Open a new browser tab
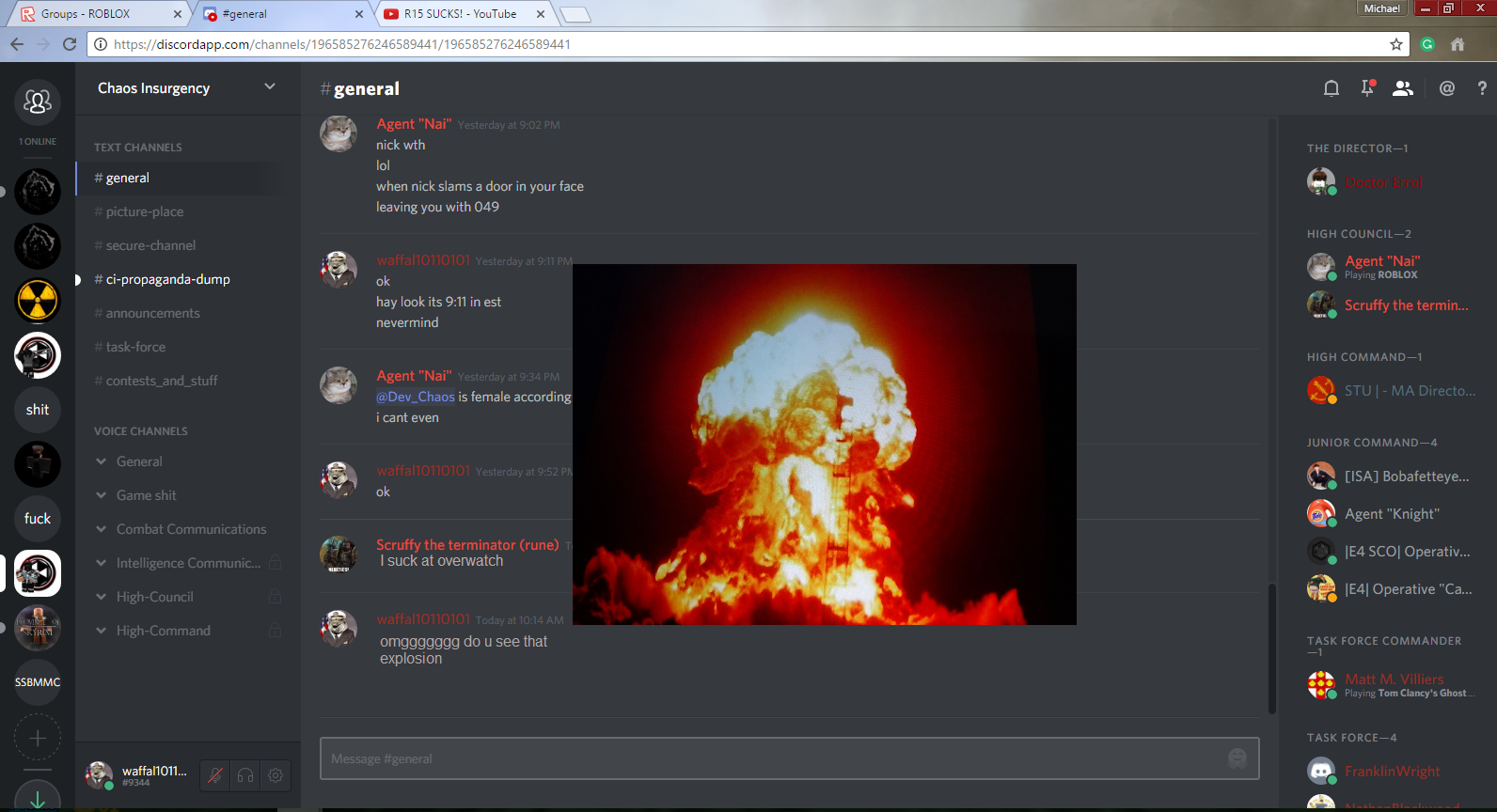This screenshot has height=812, width=1497. coord(575,14)
